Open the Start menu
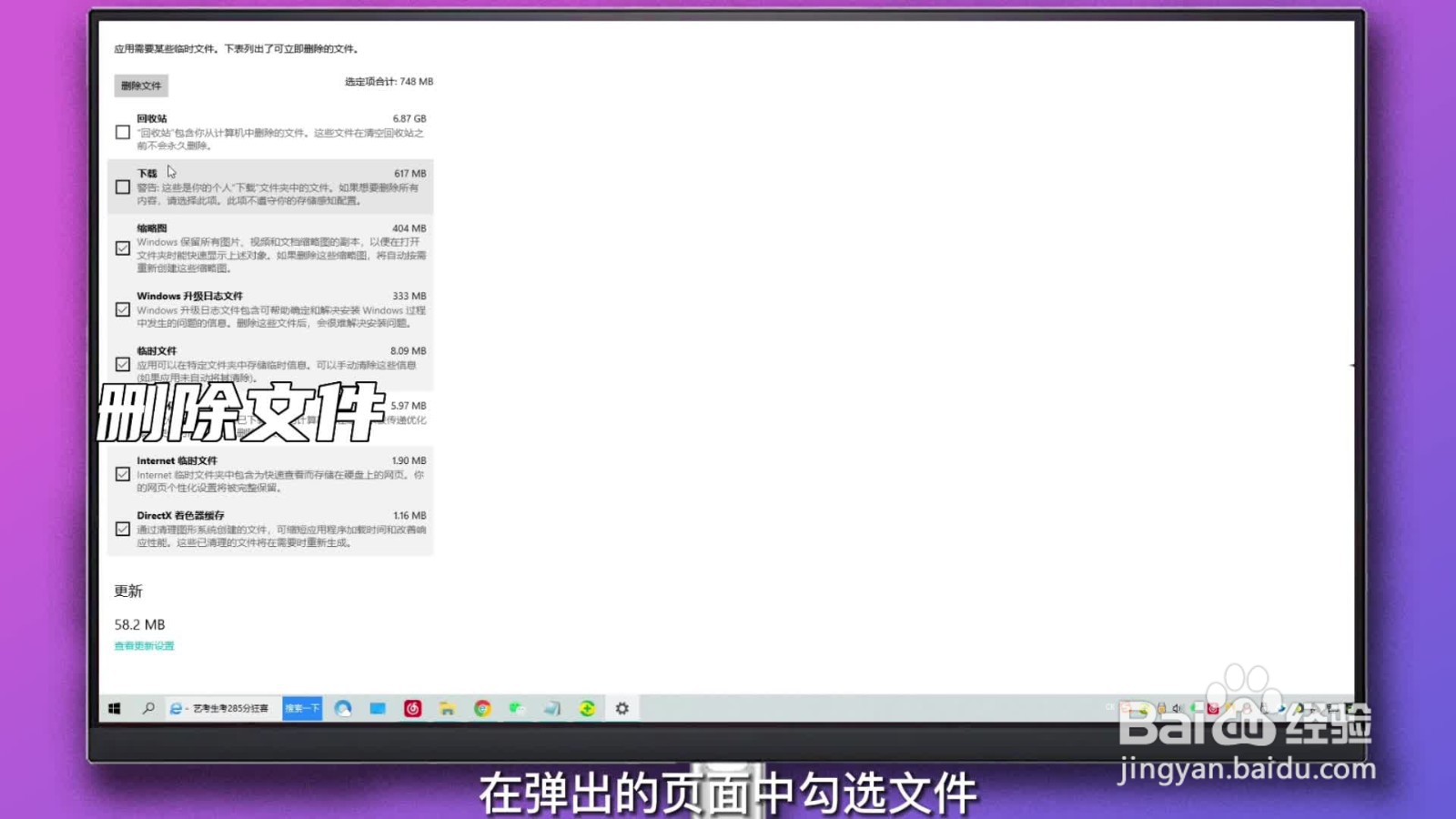 (x=116, y=708)
